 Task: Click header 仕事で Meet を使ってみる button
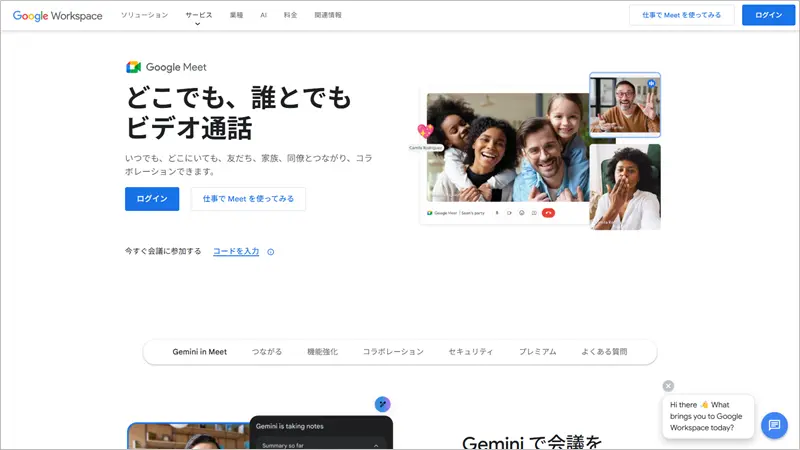[x=682, y=15]
